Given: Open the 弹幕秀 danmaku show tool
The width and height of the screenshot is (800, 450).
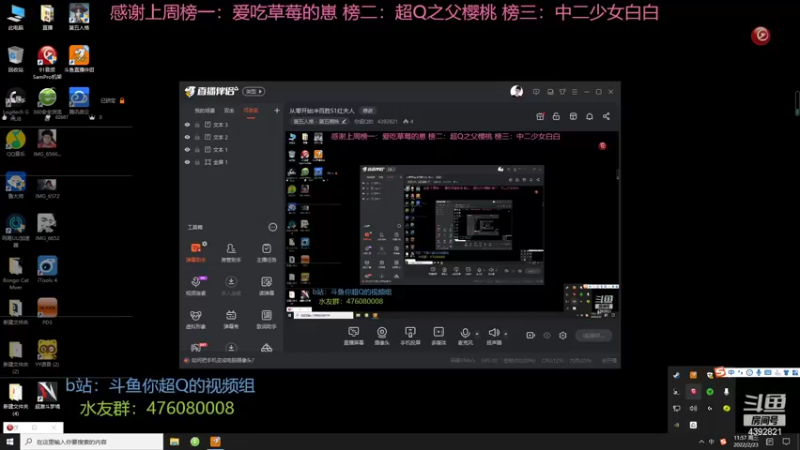Looking at the screenshot, I should pyautogui.click(x=231, y=319).
